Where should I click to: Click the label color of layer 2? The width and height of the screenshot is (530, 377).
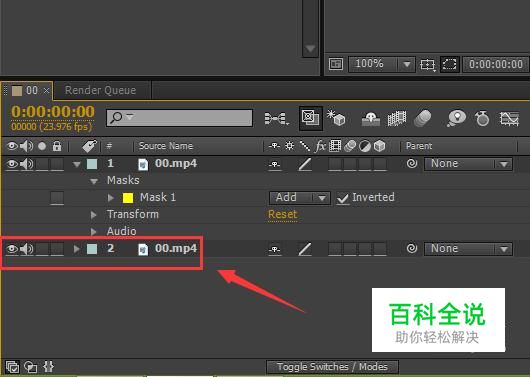[92, 249]
